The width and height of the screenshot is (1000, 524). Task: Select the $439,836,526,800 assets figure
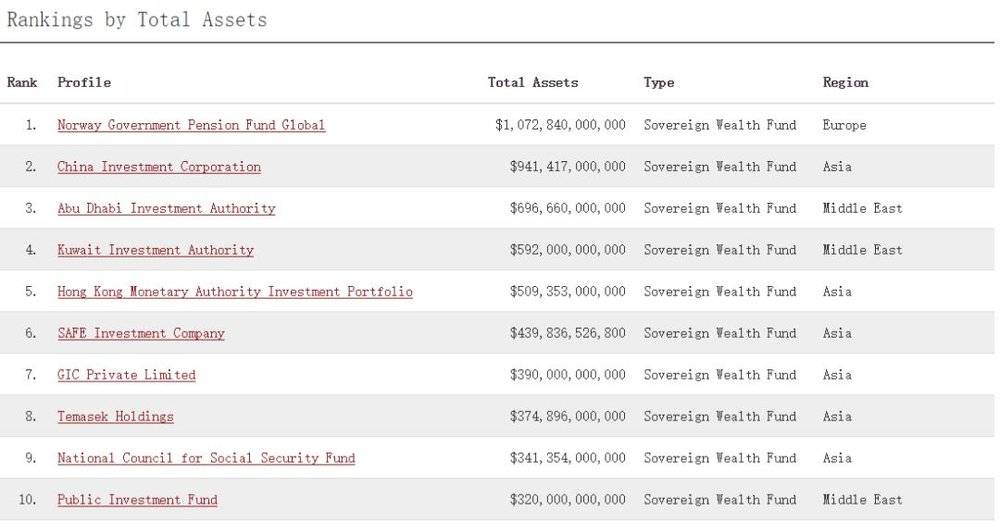[x=567, y=333]
